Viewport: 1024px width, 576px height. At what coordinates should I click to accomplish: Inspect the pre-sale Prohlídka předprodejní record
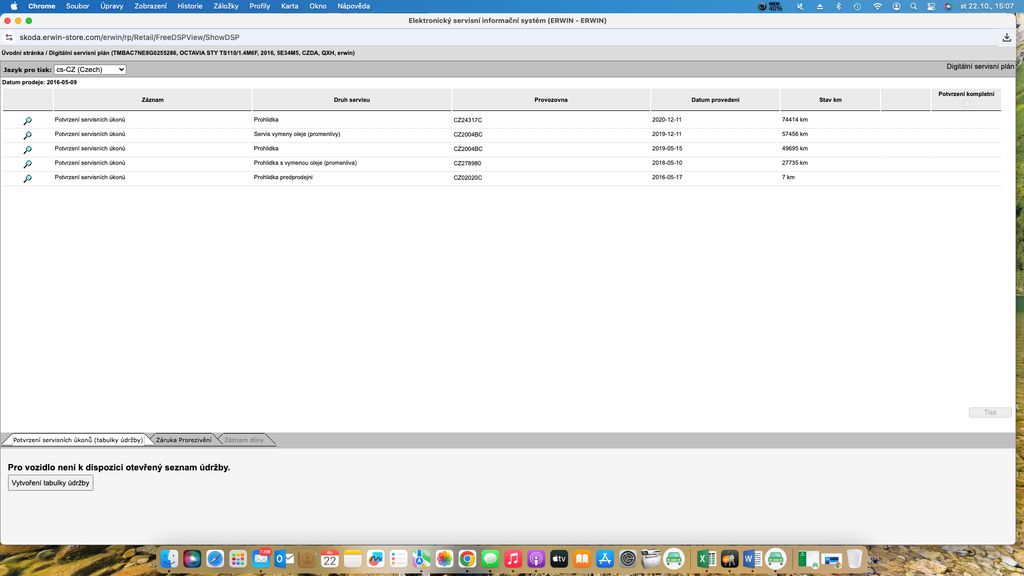(28, 178)
